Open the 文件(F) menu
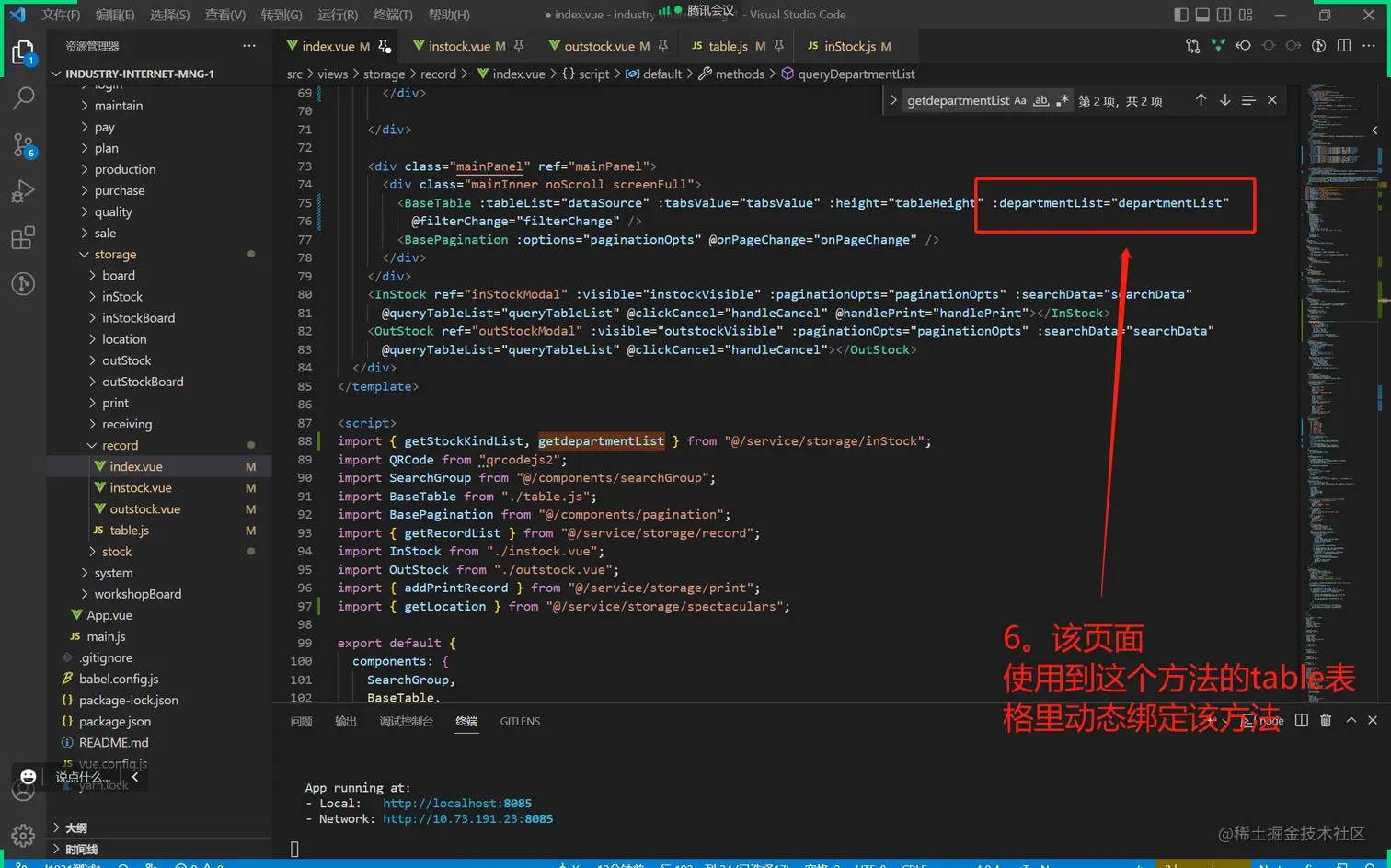 [61, 15]
